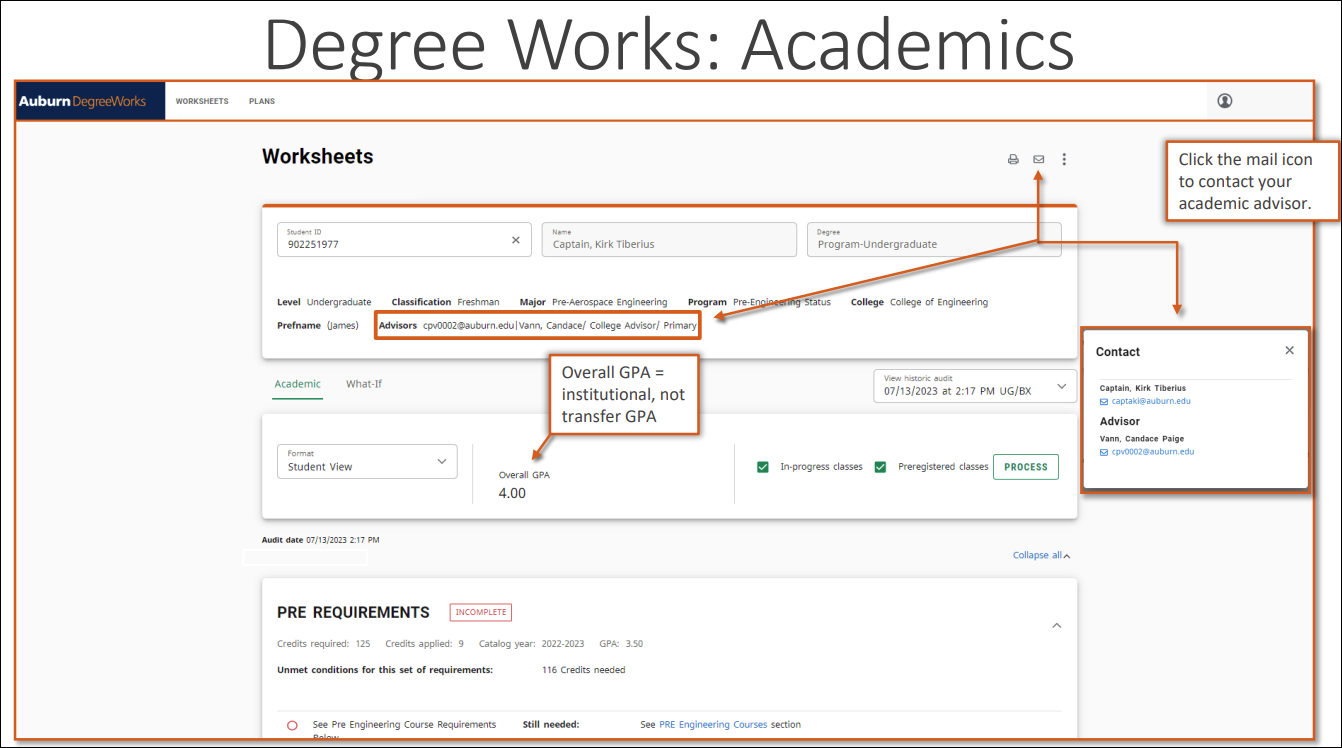Click the Overall GPA value 4.00
Screen dimensions: 1342x748
click(512, 493)
